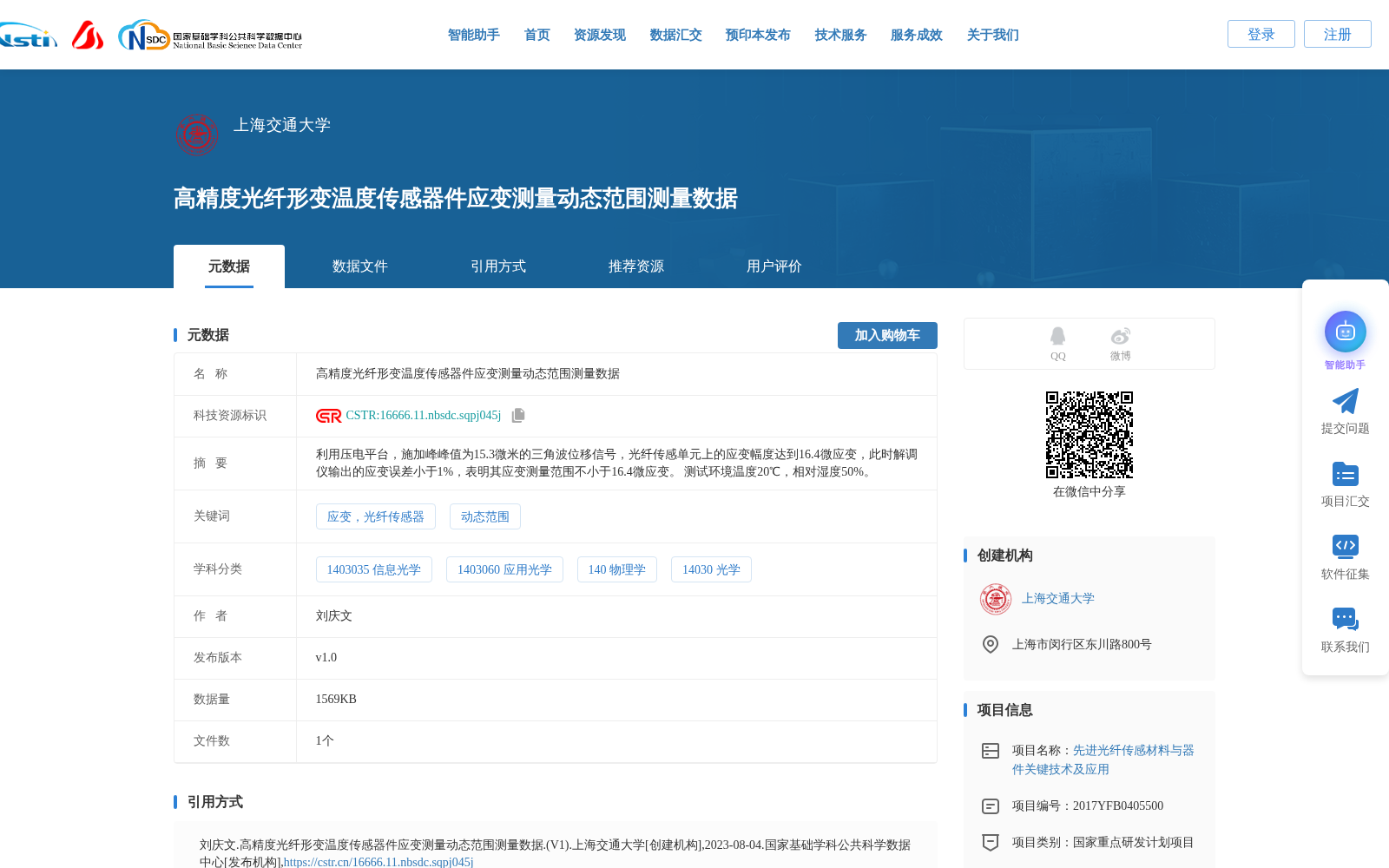This screenshot has height=868, width=1389.
Task: Click the 应变，光纤传感器 keyword tag
Action: (x=375, y=516)
